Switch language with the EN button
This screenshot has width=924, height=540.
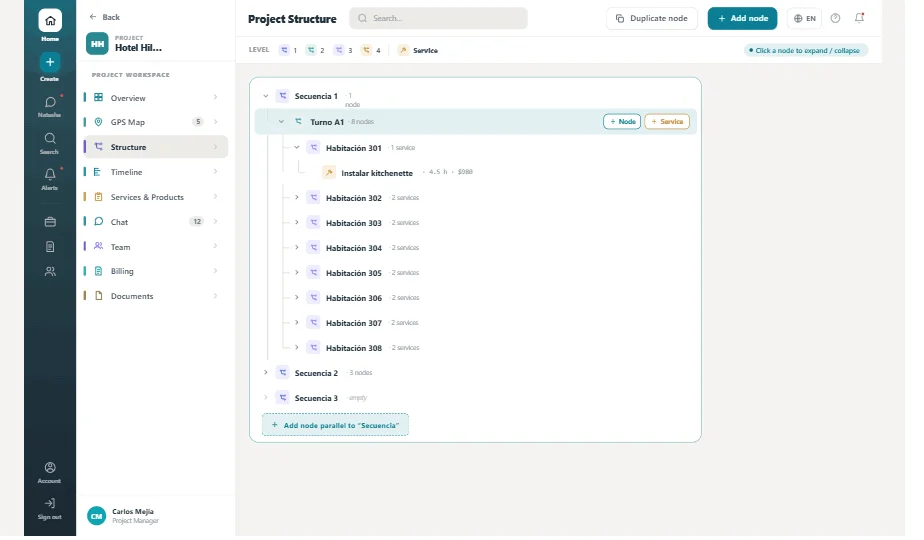(x=804, y=18)
